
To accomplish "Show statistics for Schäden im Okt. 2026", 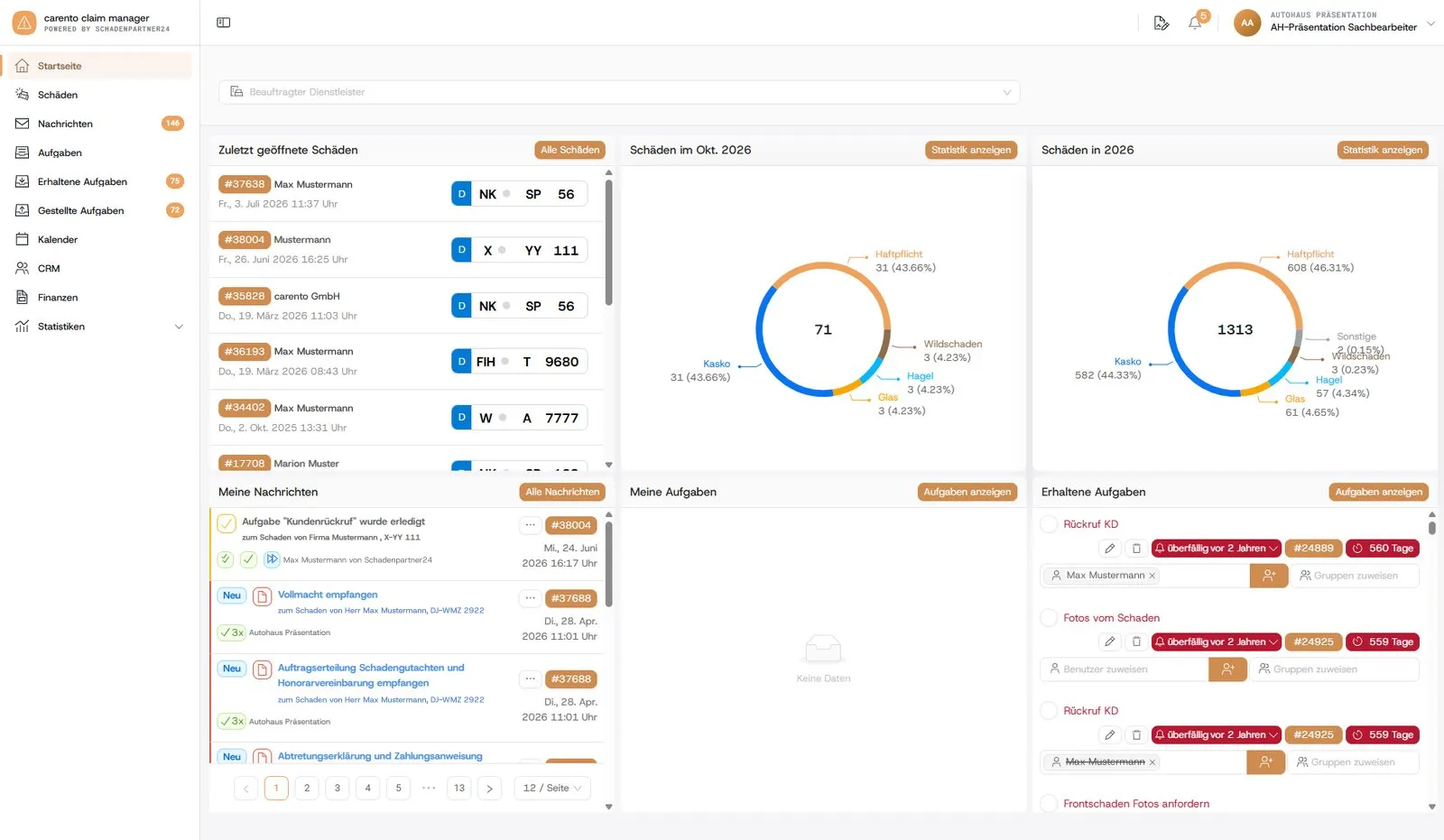I will point(971,150).
